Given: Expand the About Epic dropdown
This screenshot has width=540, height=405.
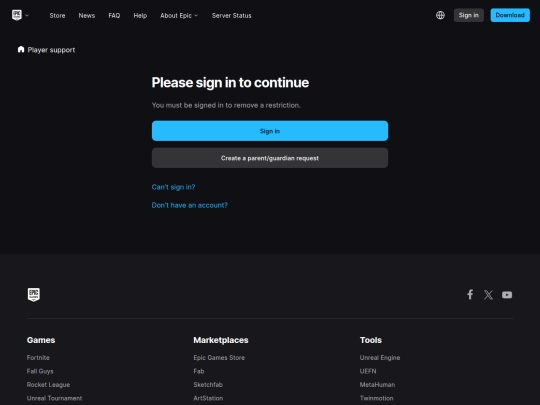Looking at the screenshot, I should (179, 15).
